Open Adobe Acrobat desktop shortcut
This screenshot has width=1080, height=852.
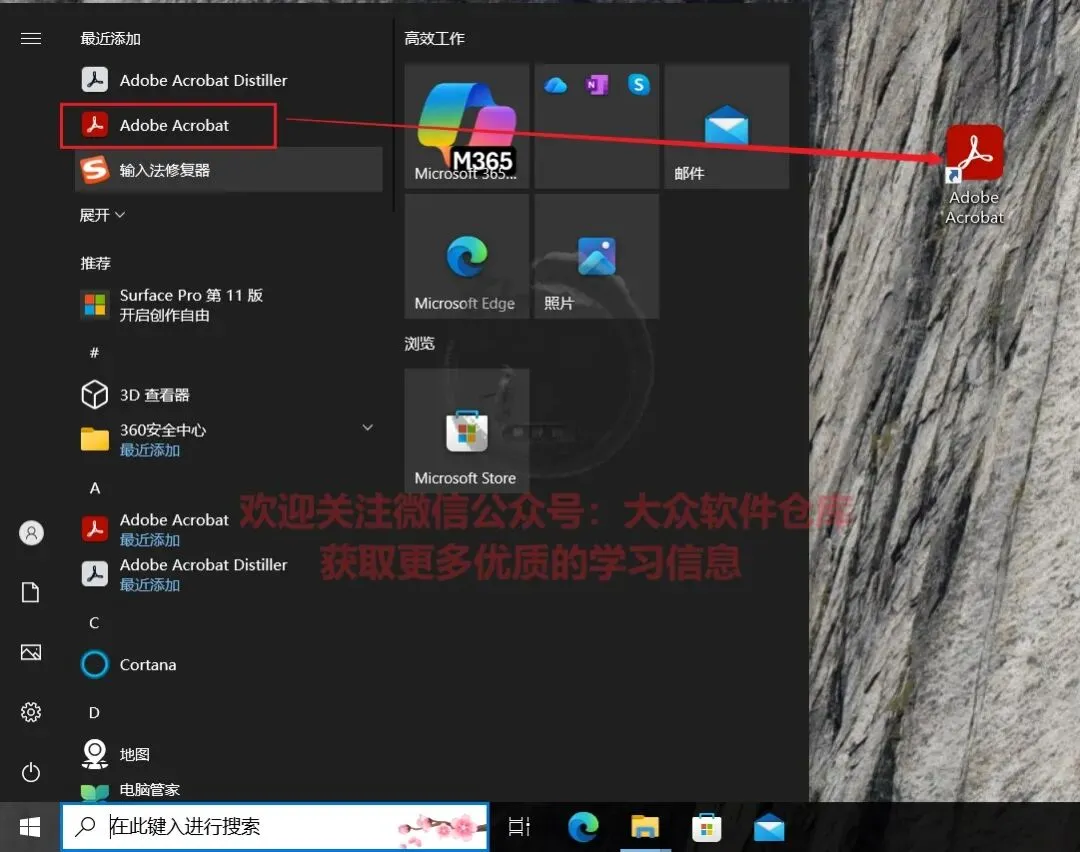coord(974,175)
